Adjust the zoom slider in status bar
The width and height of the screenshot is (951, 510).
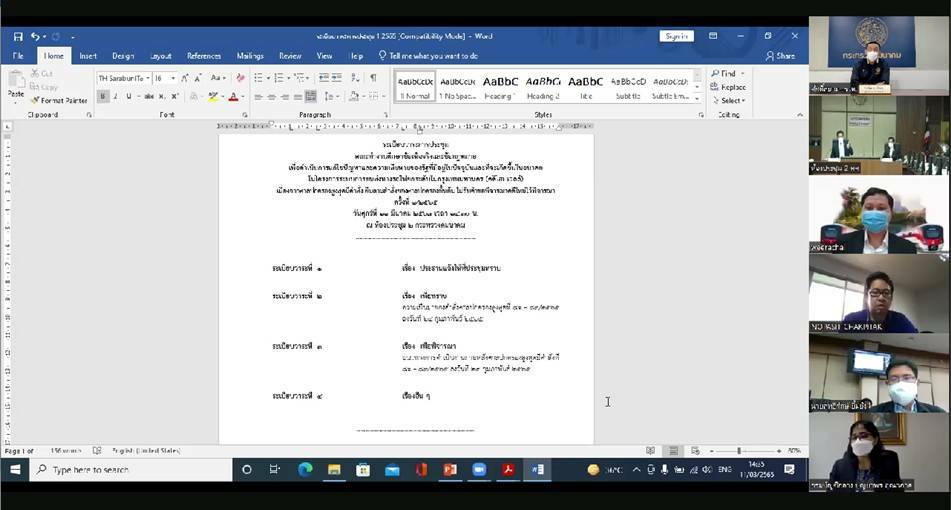(738, 451)
